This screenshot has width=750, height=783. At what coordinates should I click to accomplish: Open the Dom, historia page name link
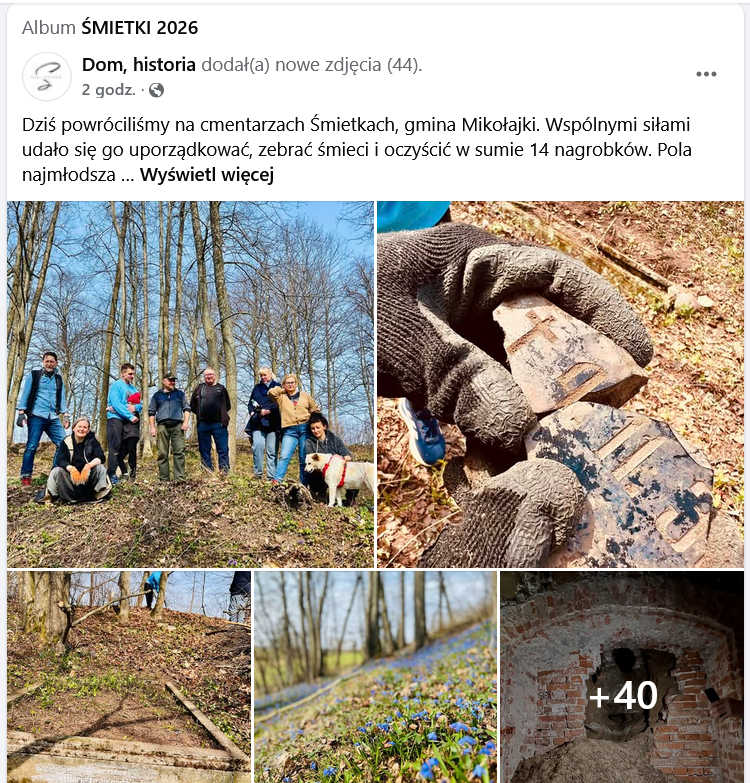(x=139, y=64)
